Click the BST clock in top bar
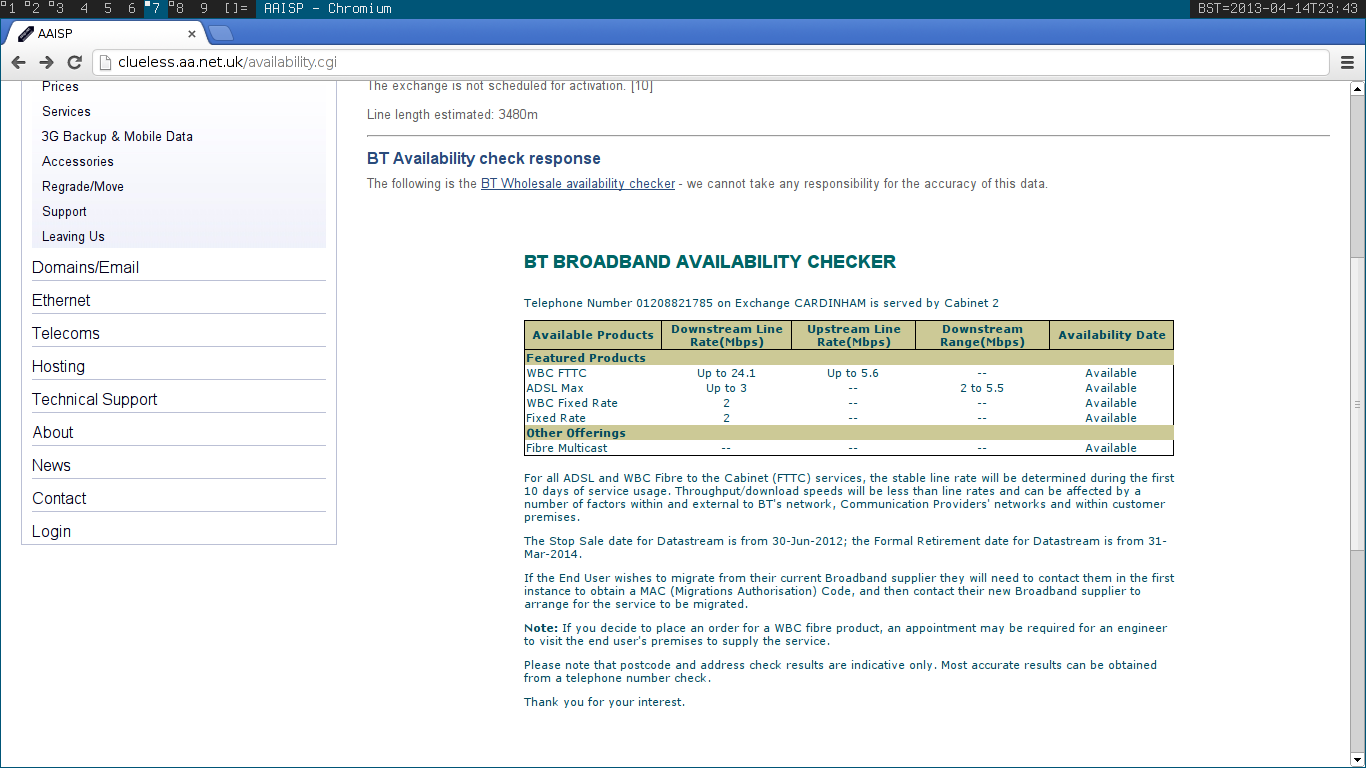 click(x=1279, y=9)
